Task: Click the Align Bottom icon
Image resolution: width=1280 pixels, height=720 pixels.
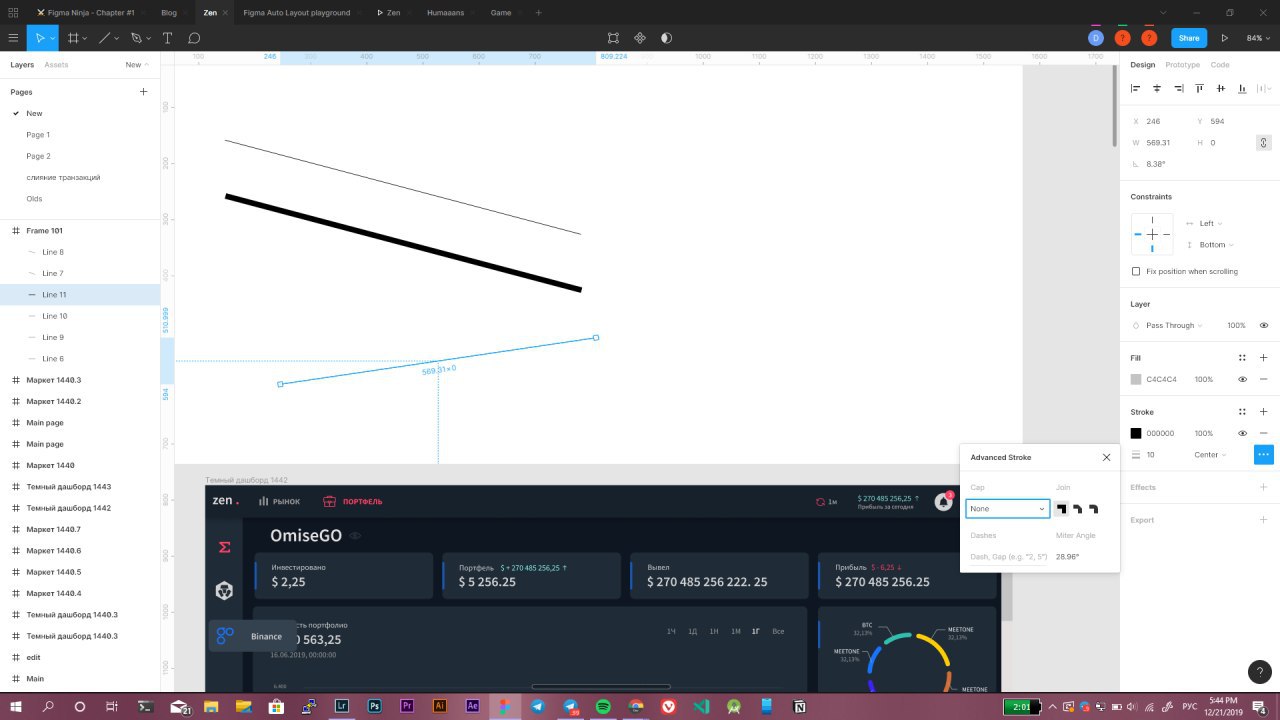Action: [1242, 89]
